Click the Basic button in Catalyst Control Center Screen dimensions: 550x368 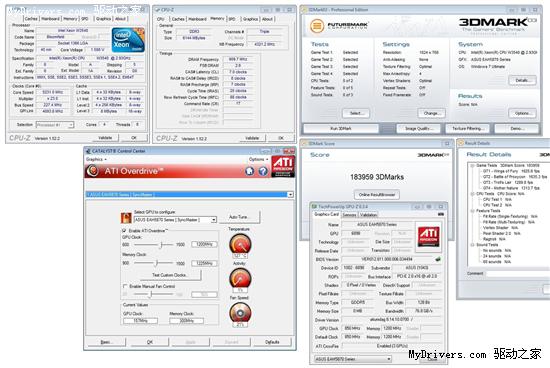point(106,342)
